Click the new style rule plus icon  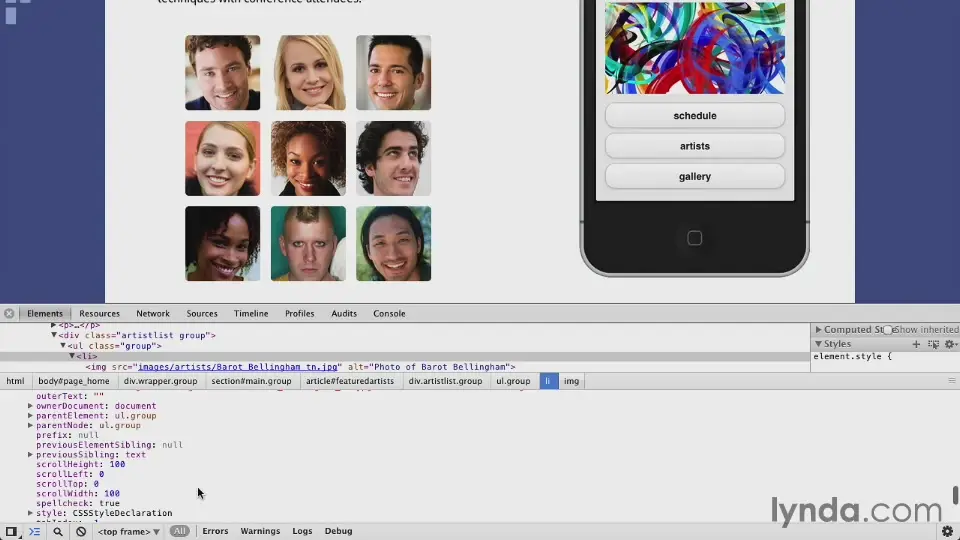(915, 344)
